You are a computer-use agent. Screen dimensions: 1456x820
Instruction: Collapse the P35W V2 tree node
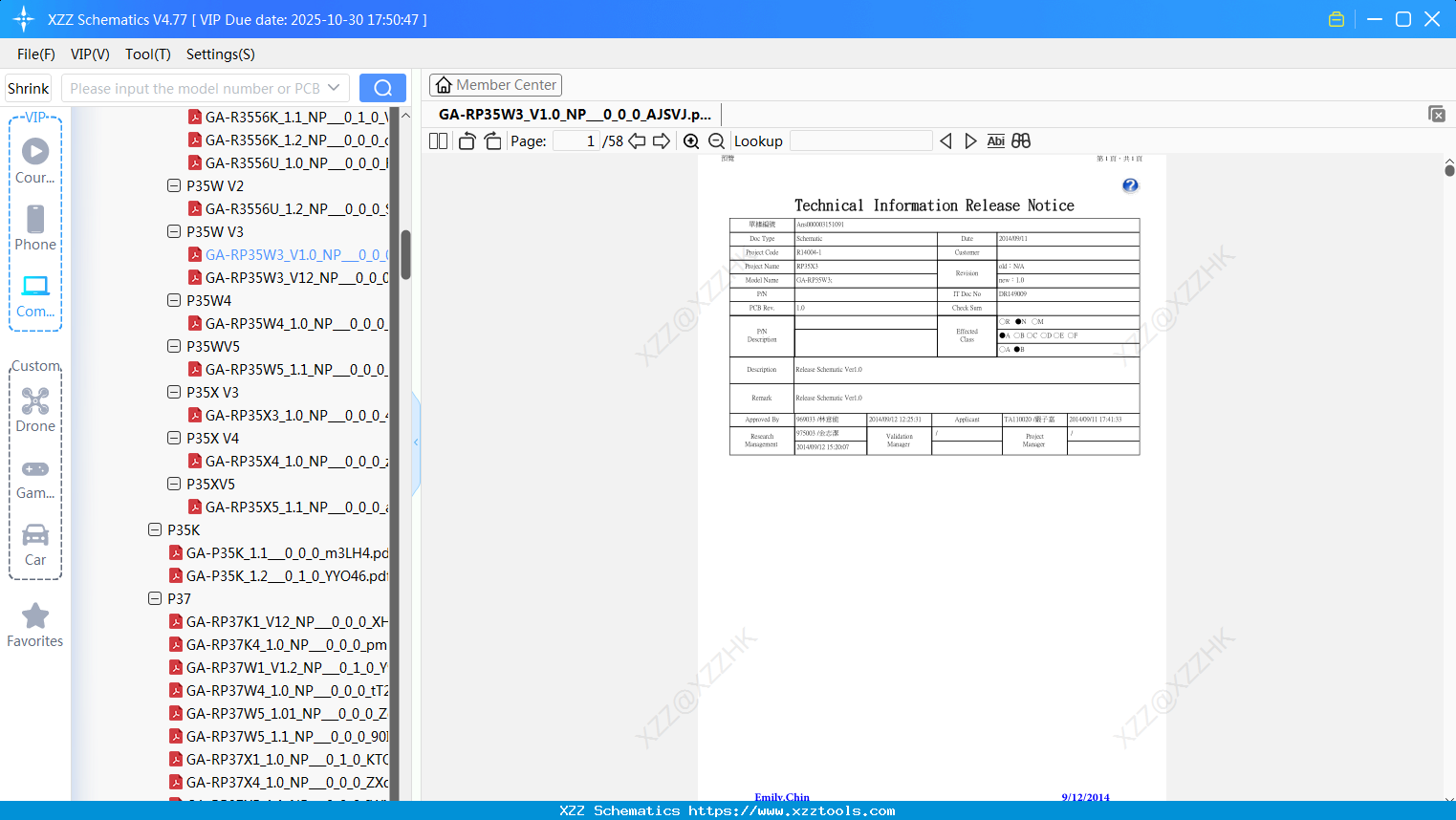coord(174,185)
